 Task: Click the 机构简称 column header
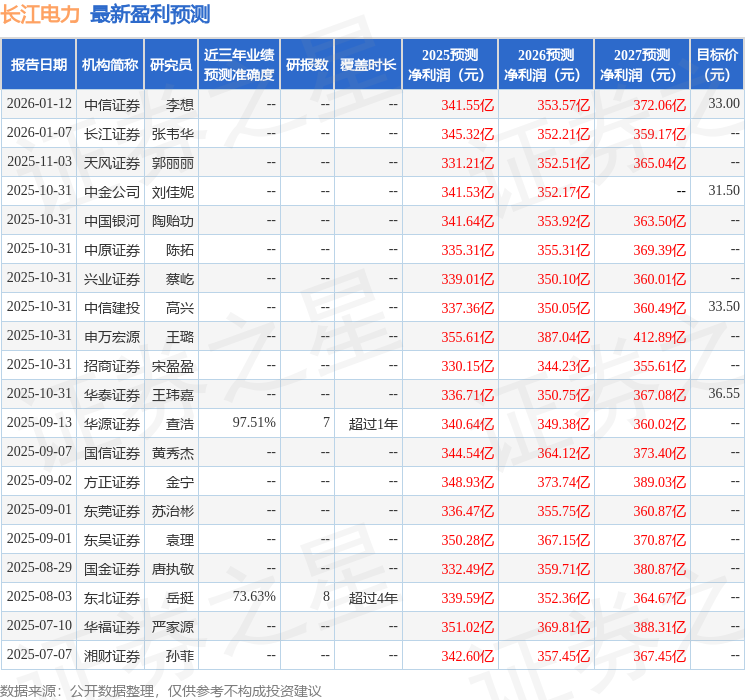[x=110, y=64]
